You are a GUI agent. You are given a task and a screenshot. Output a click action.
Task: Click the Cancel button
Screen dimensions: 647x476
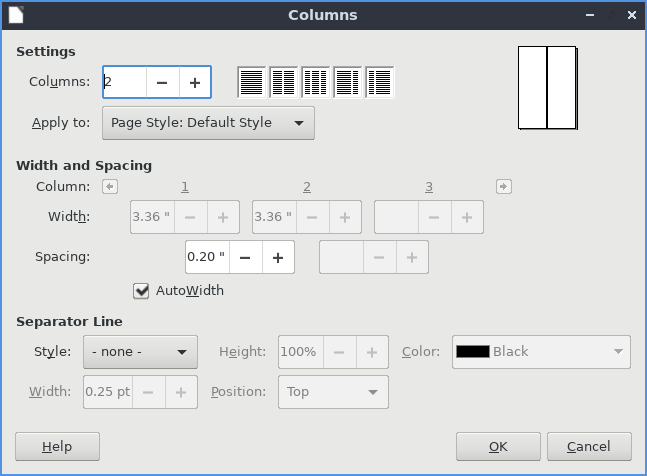(588, 446)
